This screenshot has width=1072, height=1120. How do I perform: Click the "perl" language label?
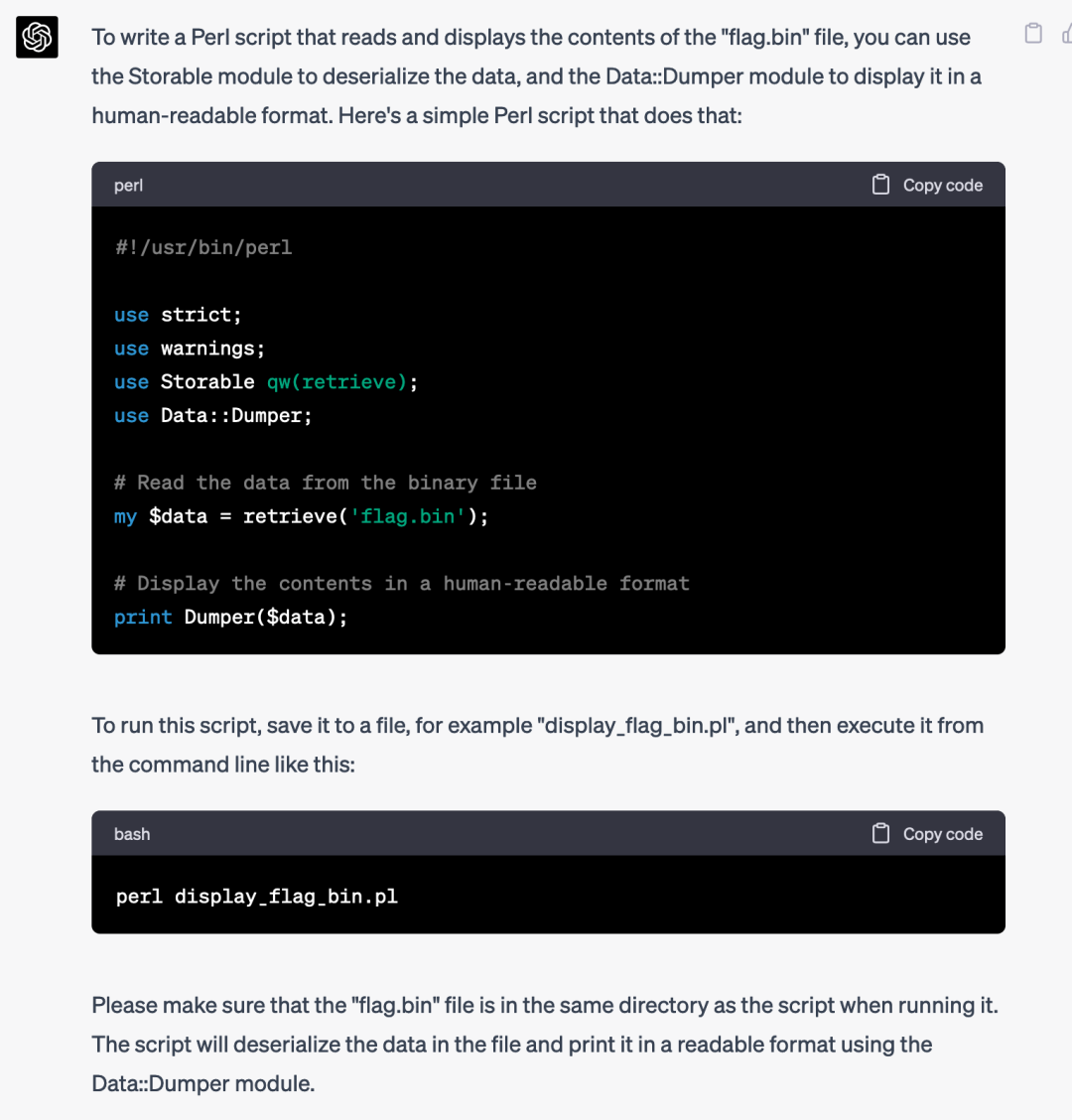click(129, 186)
